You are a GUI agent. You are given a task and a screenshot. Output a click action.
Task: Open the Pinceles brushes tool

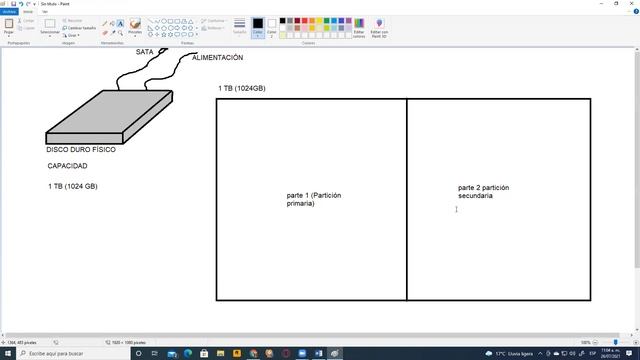(135, 27)
